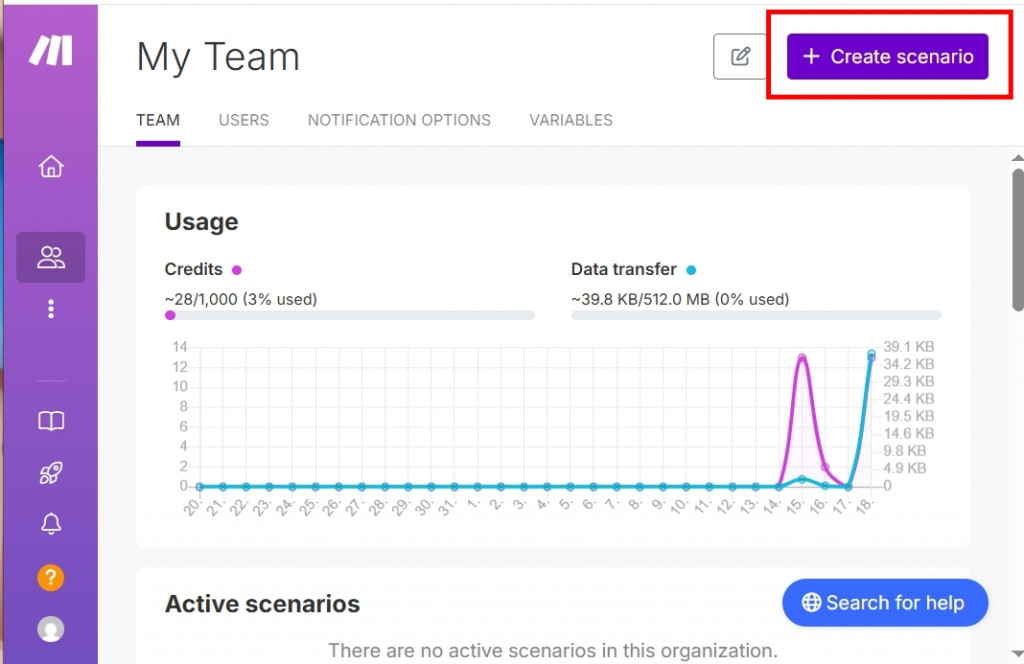Viewport: 1024px width, 664px height.
Task: Click the Active scenarios heading
Action: pos(262,604)
